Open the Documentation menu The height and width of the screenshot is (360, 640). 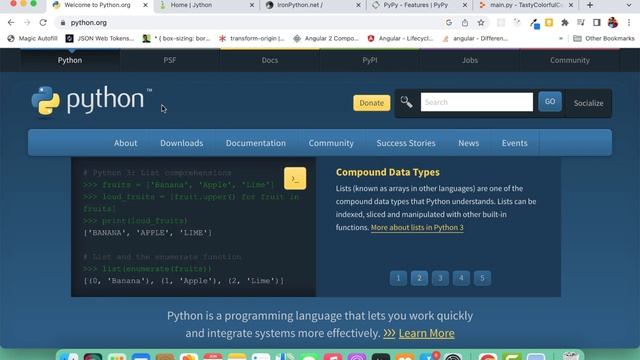[256, 143]
